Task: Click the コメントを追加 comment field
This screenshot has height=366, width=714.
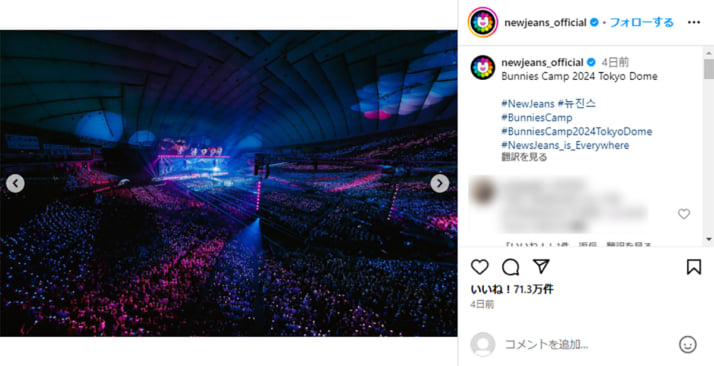Action: click(586, 345)
